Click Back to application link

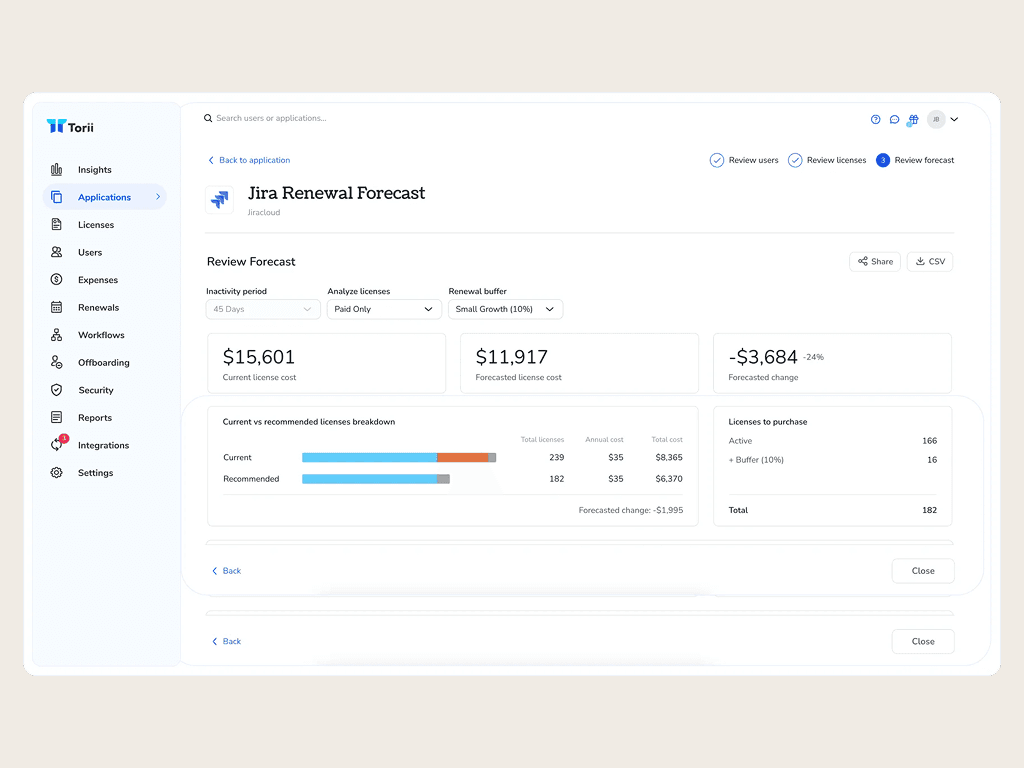click(249, 160)
